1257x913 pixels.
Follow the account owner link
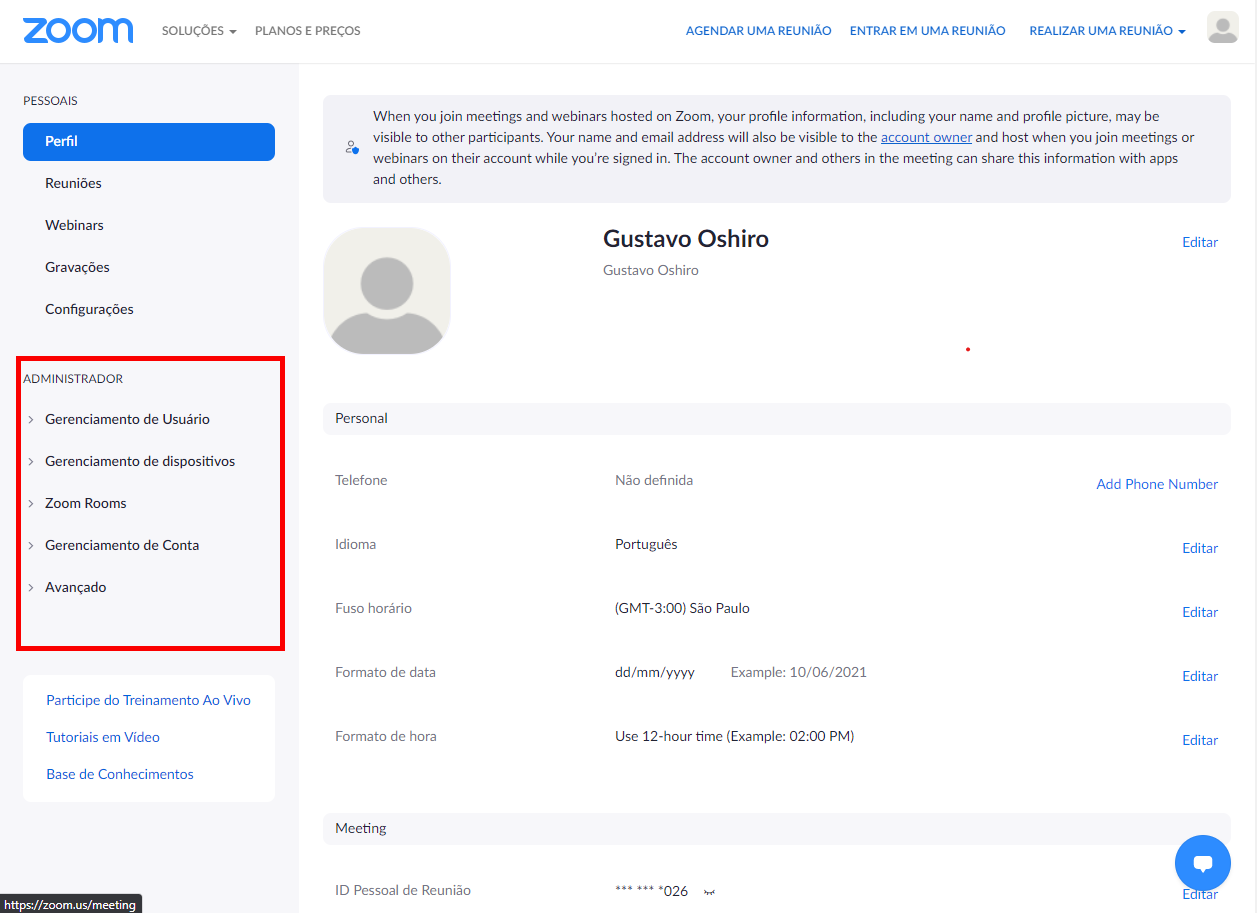tap(926, 137)
